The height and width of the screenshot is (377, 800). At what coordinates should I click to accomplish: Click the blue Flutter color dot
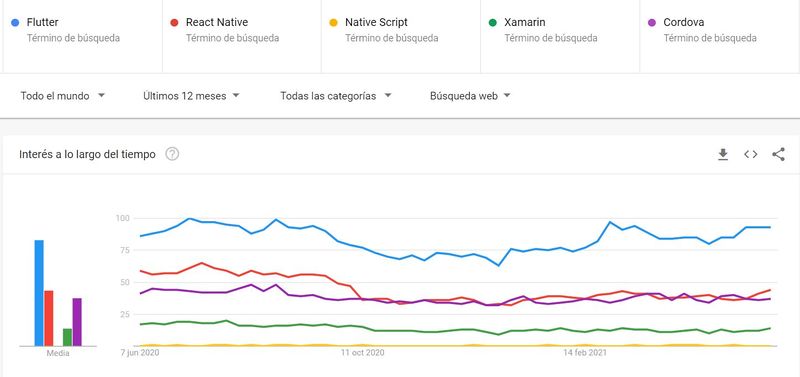[15, 22]
